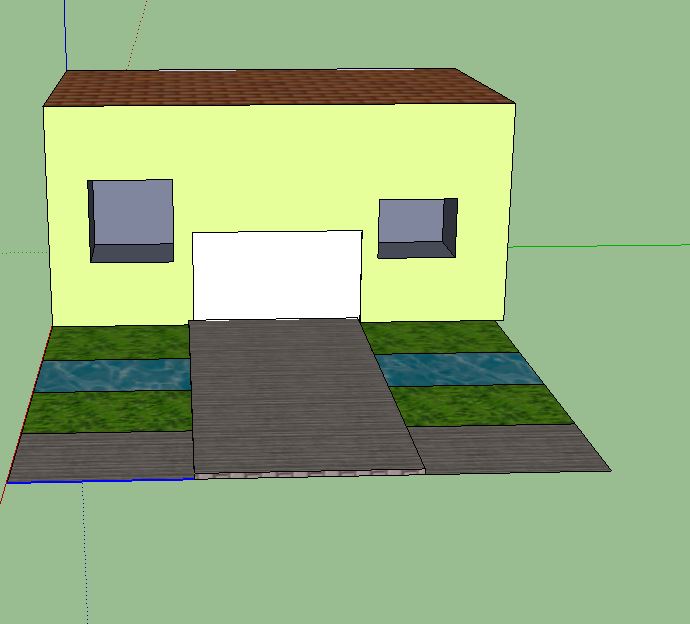The width and height of the screenshot is (690, 624).
Task: Click the blue vertical axis above the roof
Action: (66, 35)
